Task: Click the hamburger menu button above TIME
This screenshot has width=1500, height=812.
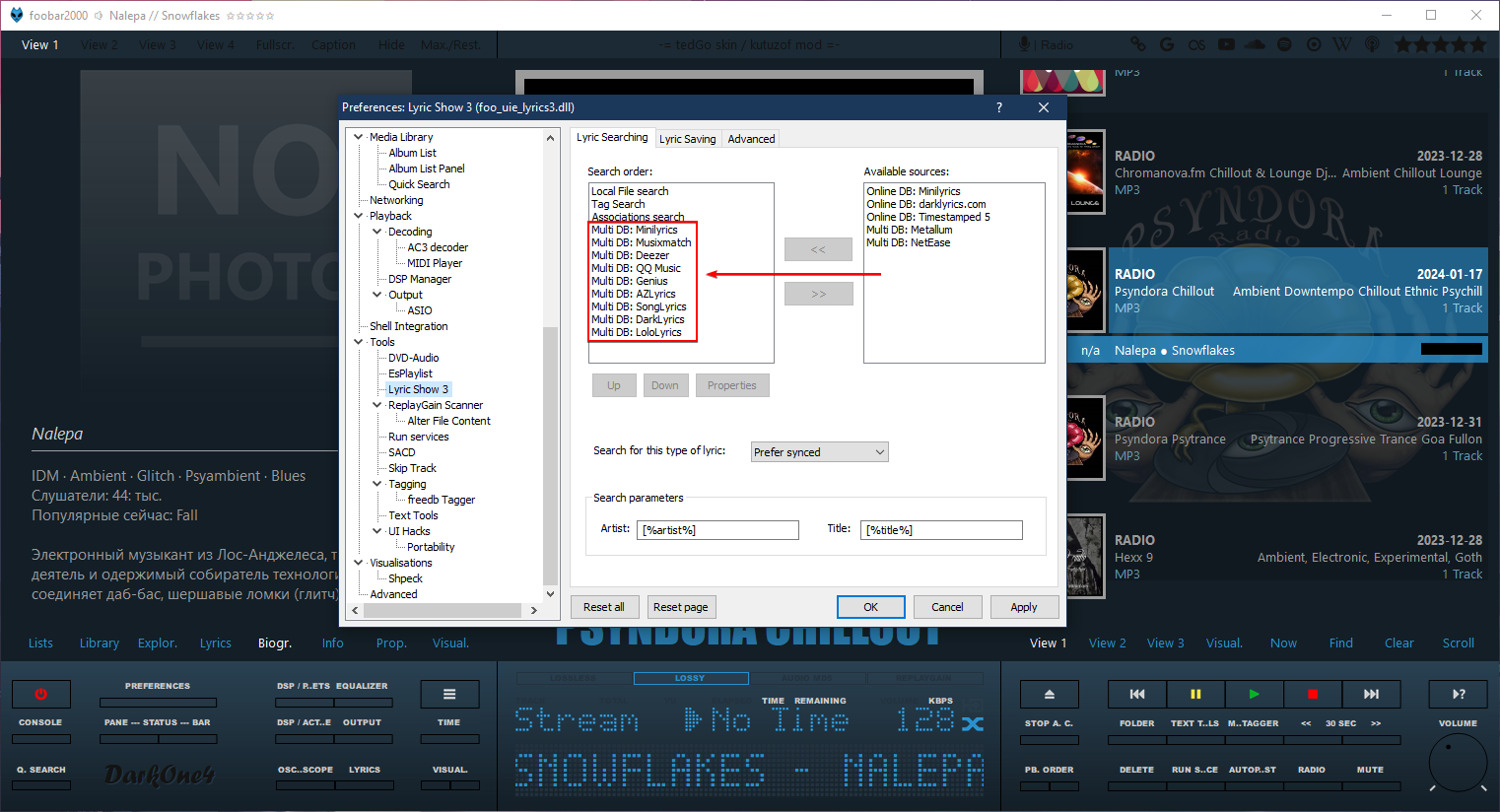Action: click(x=449, y=694)
